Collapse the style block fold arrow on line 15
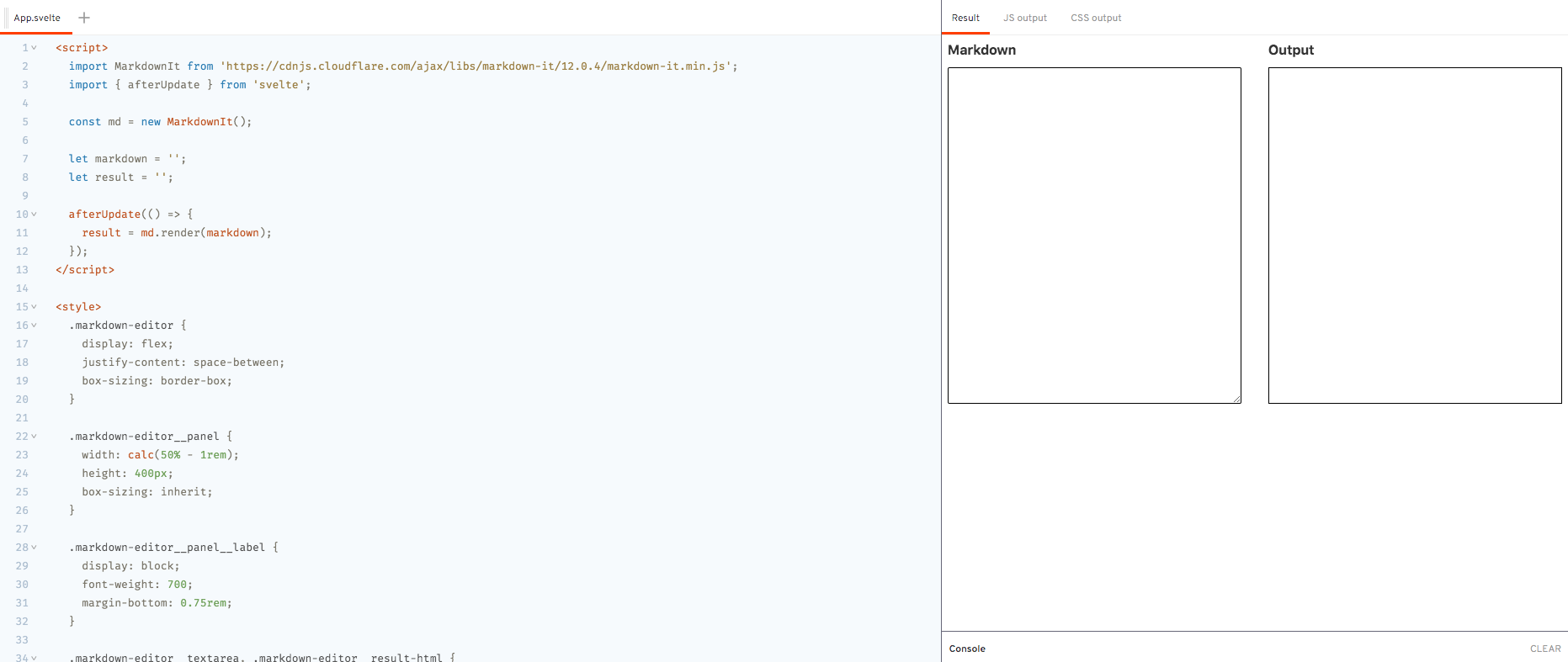1568x662 pixels. point(35,307)
